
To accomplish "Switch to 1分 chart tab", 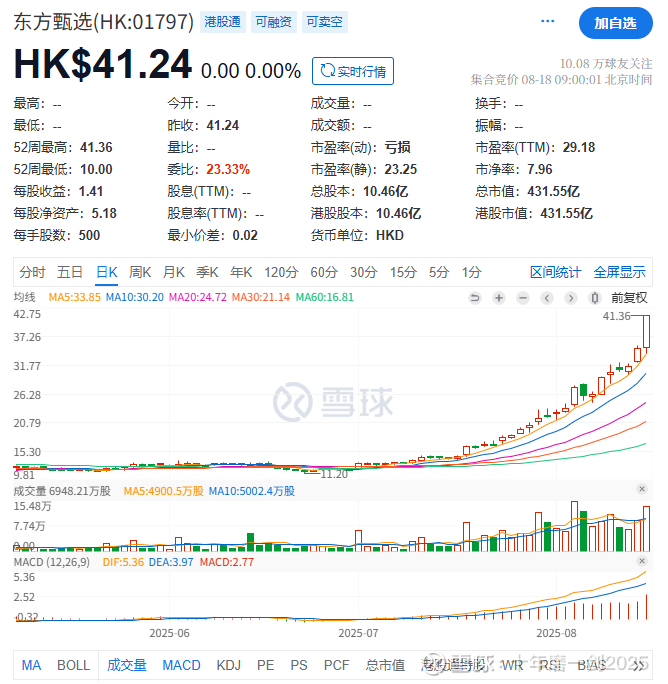I will (x=471, y=273).
